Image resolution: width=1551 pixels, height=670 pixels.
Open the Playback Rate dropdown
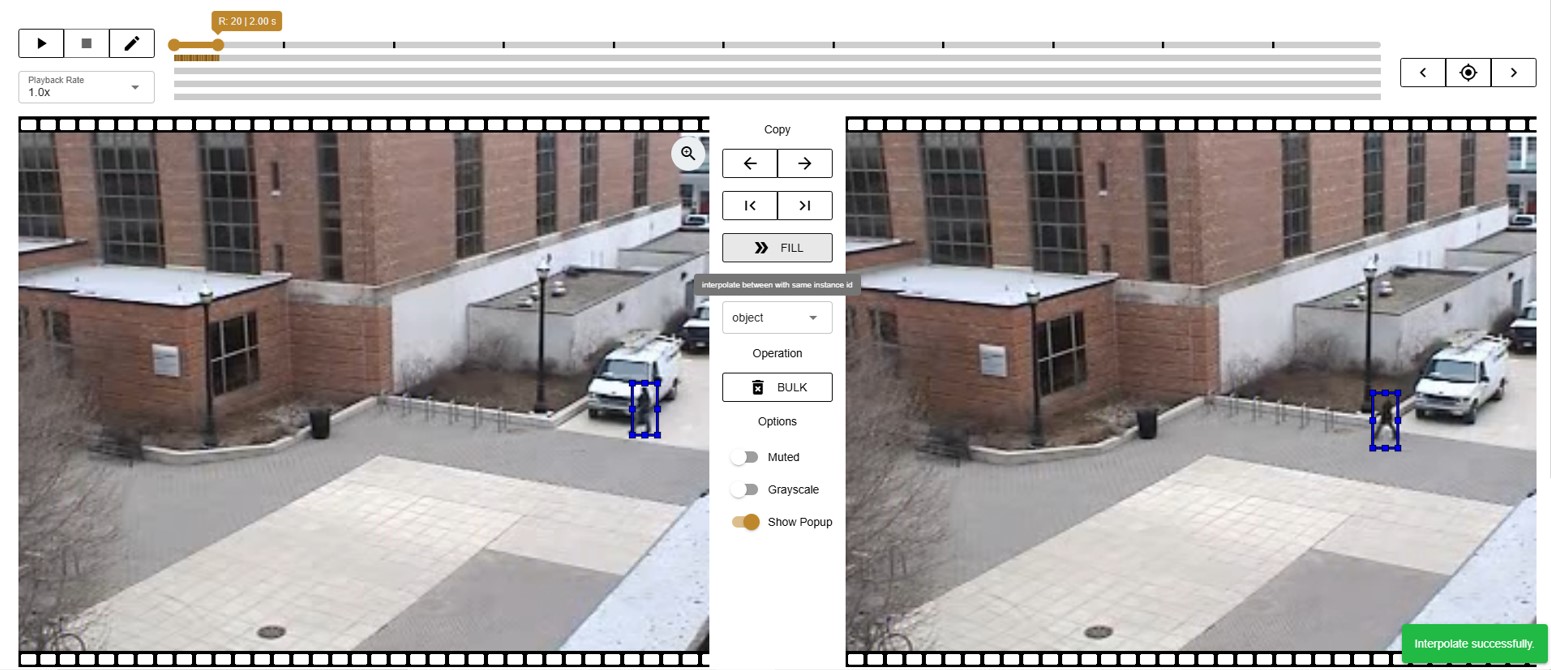click(86, 87)
